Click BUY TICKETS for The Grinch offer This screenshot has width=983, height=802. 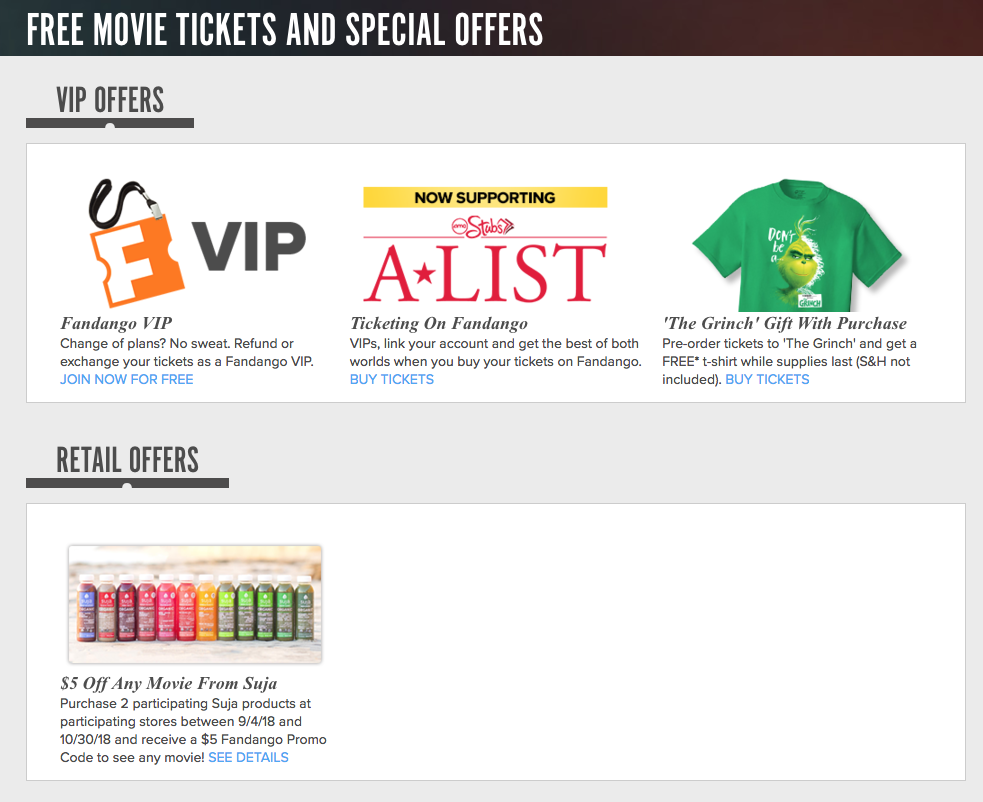coord(767,379)
